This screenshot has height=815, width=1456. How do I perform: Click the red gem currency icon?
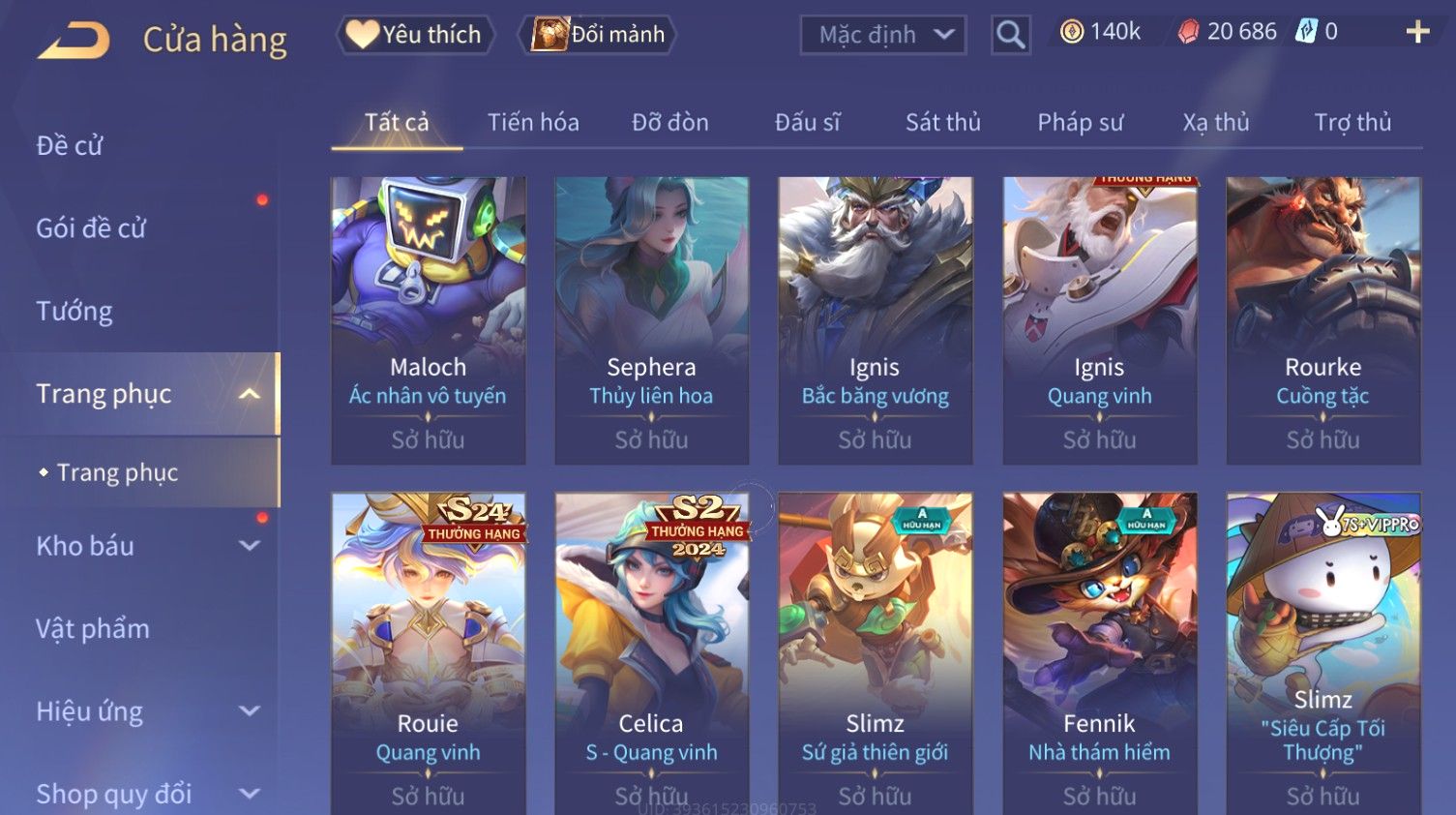[x=1188, y=32]
